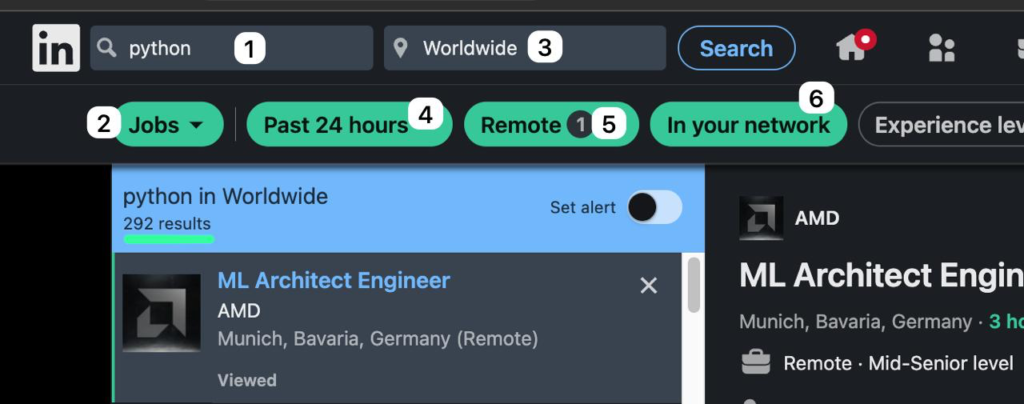Expand the Jobs dropdown
Viewport: 1024px width, 404px height.
(x=167, y=125)
